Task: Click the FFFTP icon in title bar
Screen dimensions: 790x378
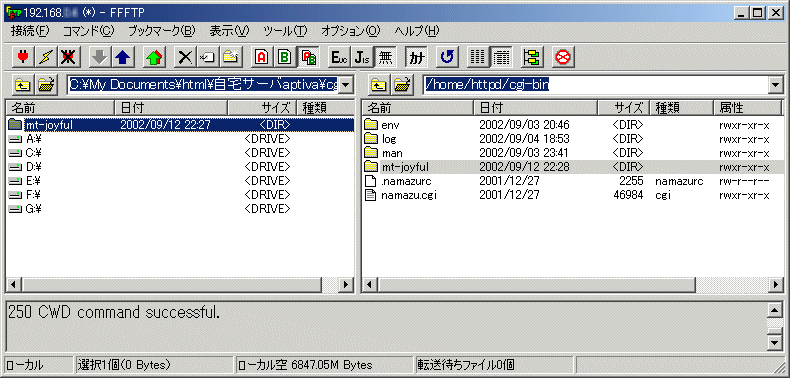Action: tap(13, 13)
